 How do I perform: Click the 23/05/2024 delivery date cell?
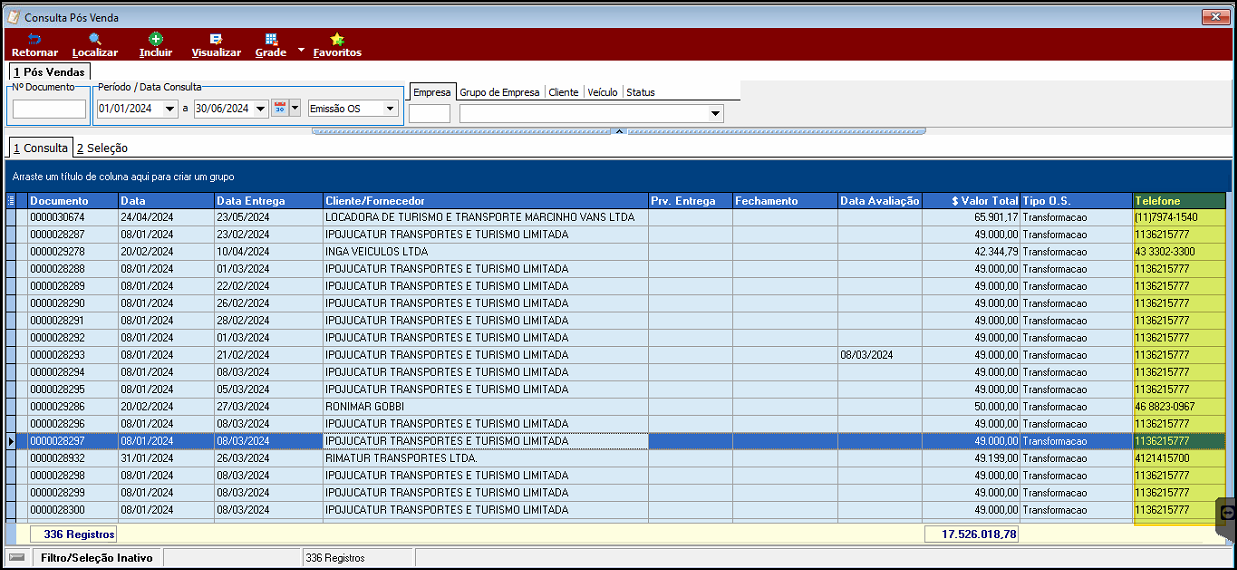point(268,217)
